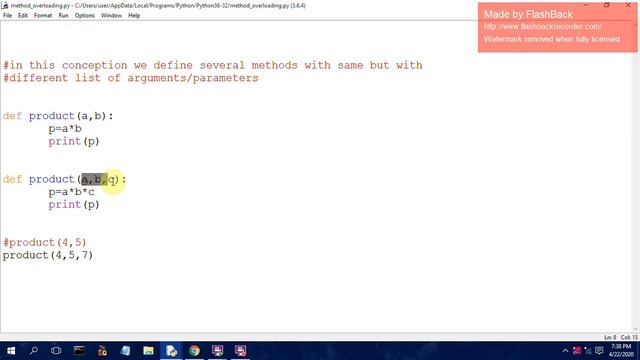Click the red tray icon beside chevron
This screenshot has width=640, height=360.
(577, 351)
